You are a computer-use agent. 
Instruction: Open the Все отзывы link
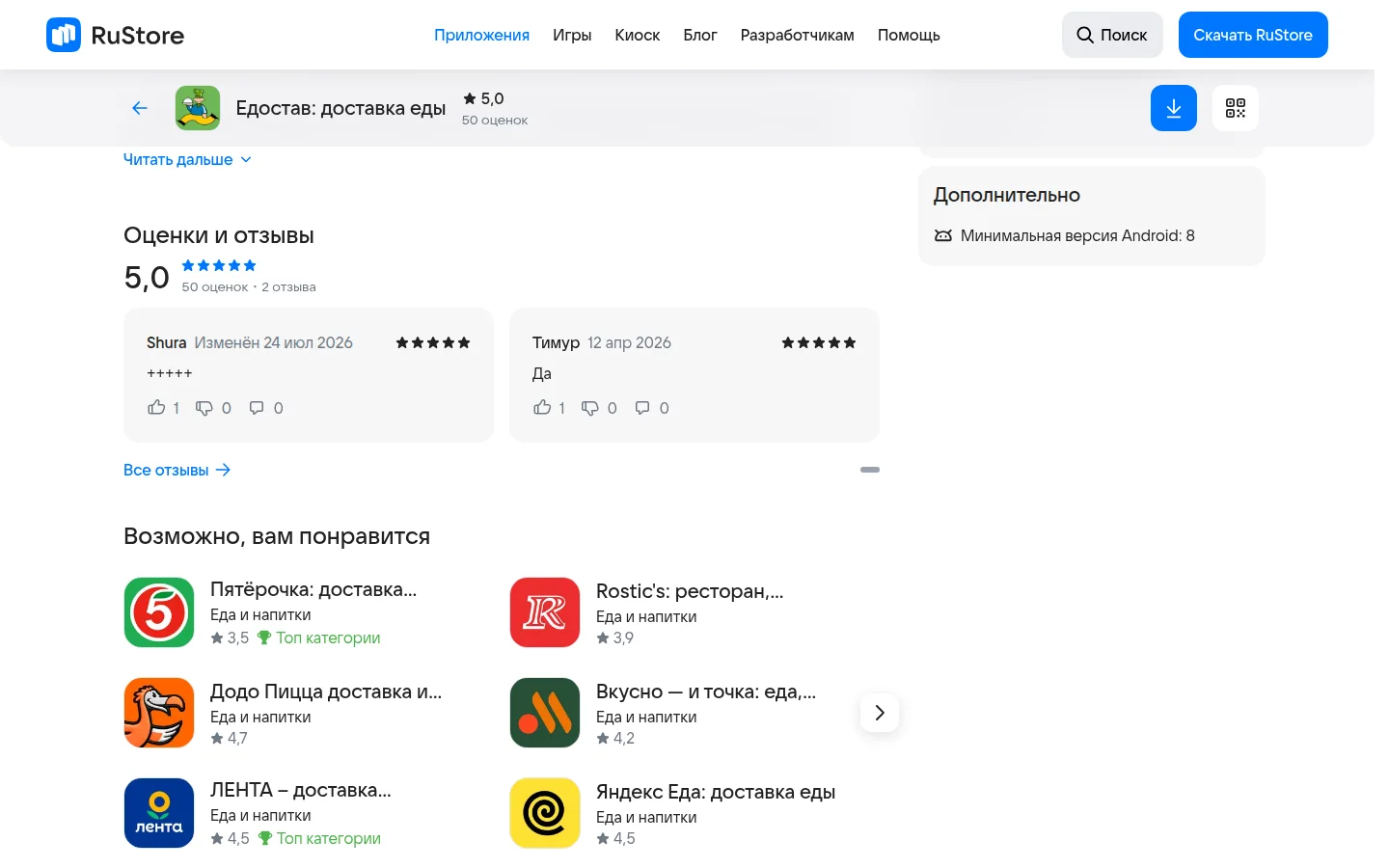point(177,470)
